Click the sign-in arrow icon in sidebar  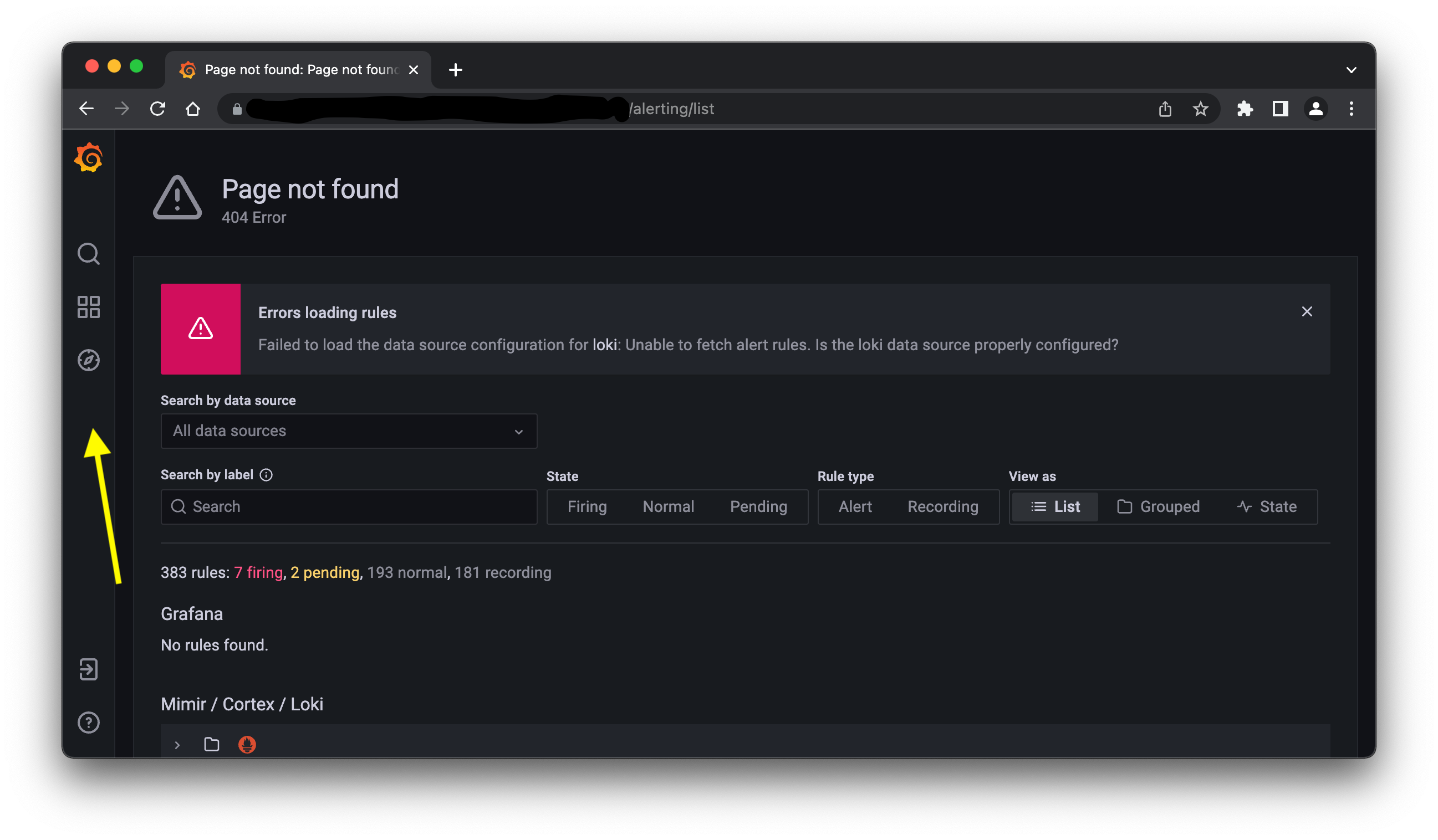pos(89,669)
